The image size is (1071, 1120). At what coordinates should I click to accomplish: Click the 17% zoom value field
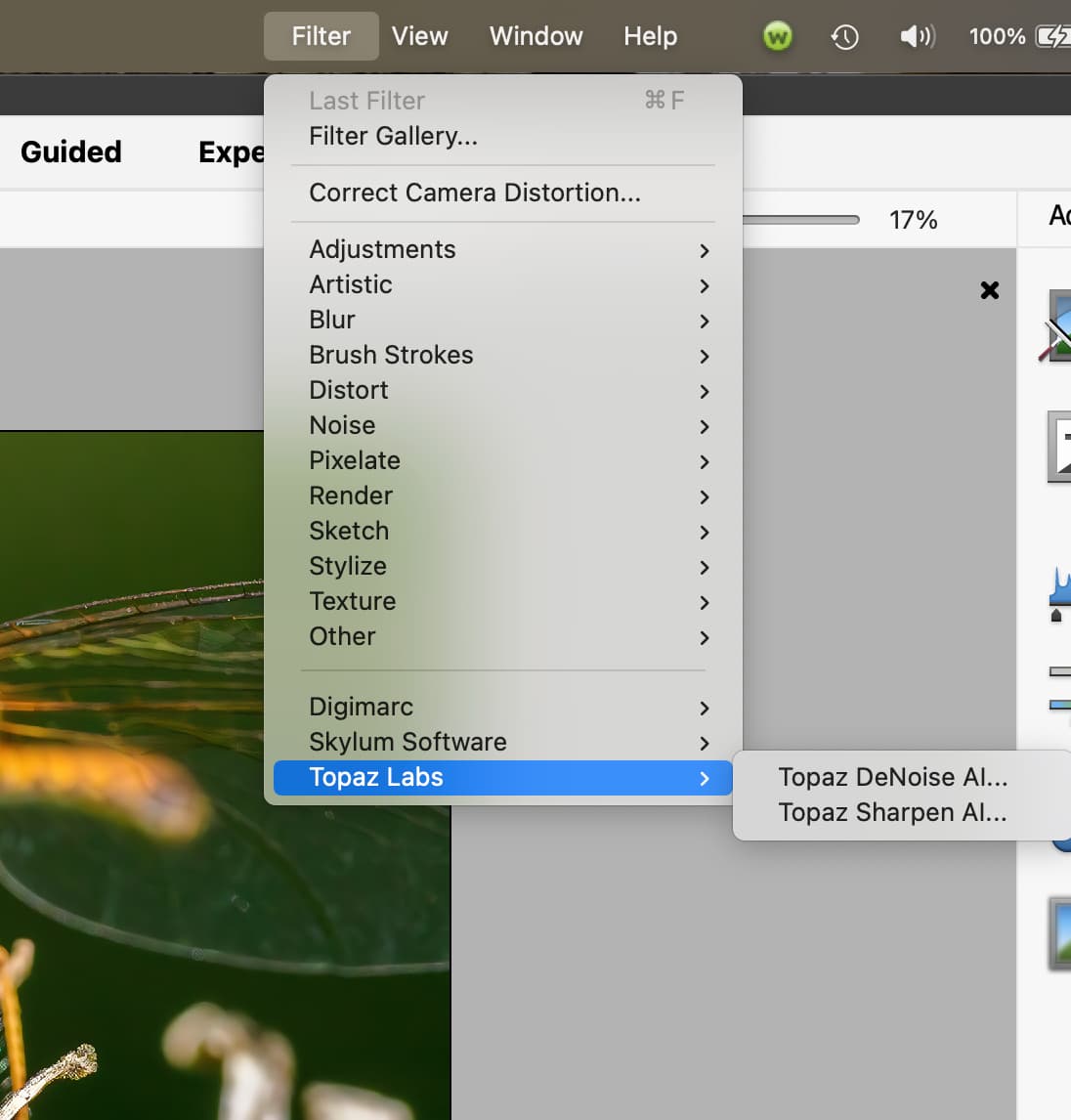(x=913, y=221)
